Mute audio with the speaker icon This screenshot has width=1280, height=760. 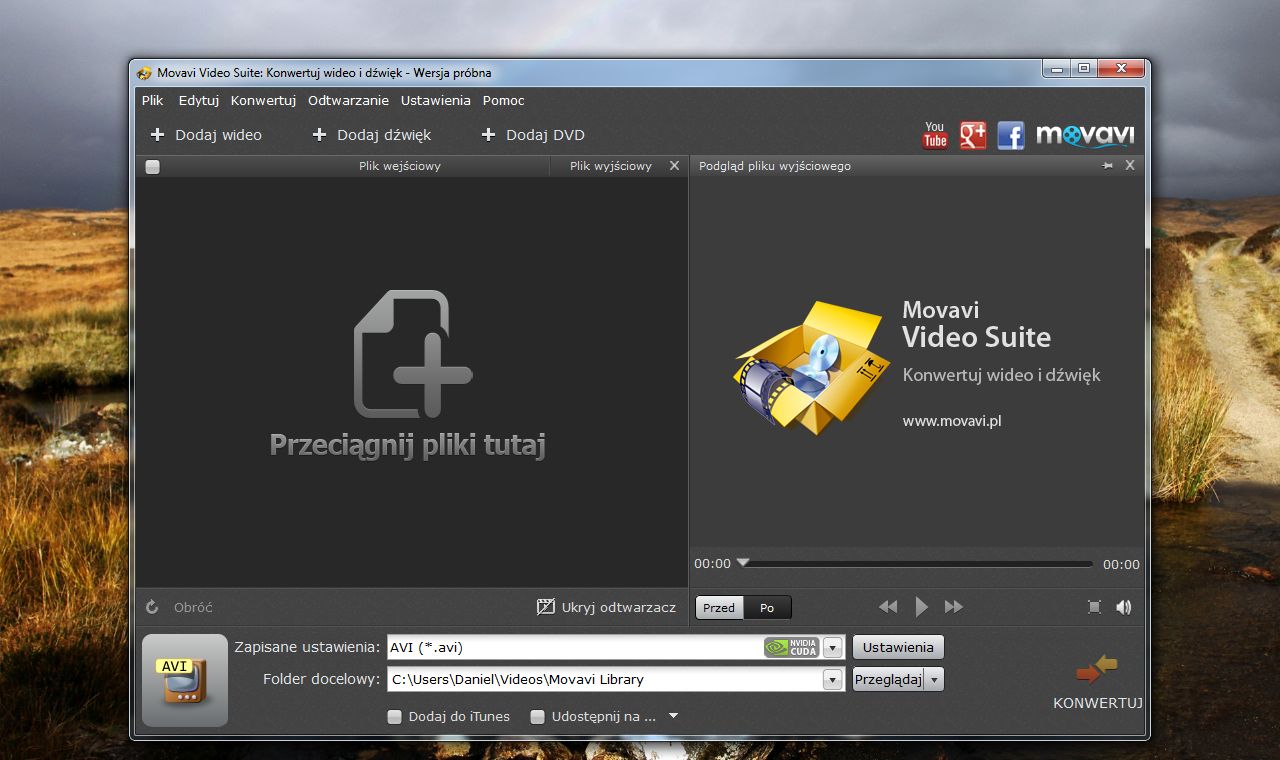coord(1124,607)
